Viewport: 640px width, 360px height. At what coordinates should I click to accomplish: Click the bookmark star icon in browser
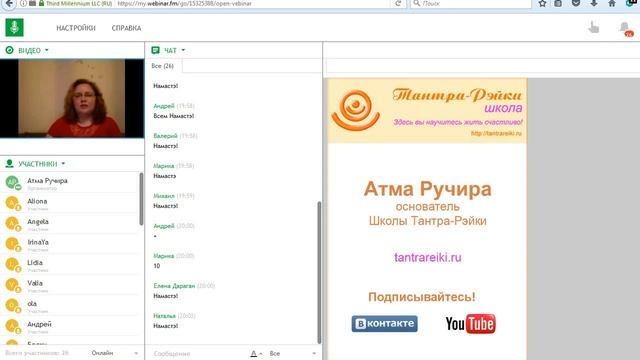tap(542, 4)
